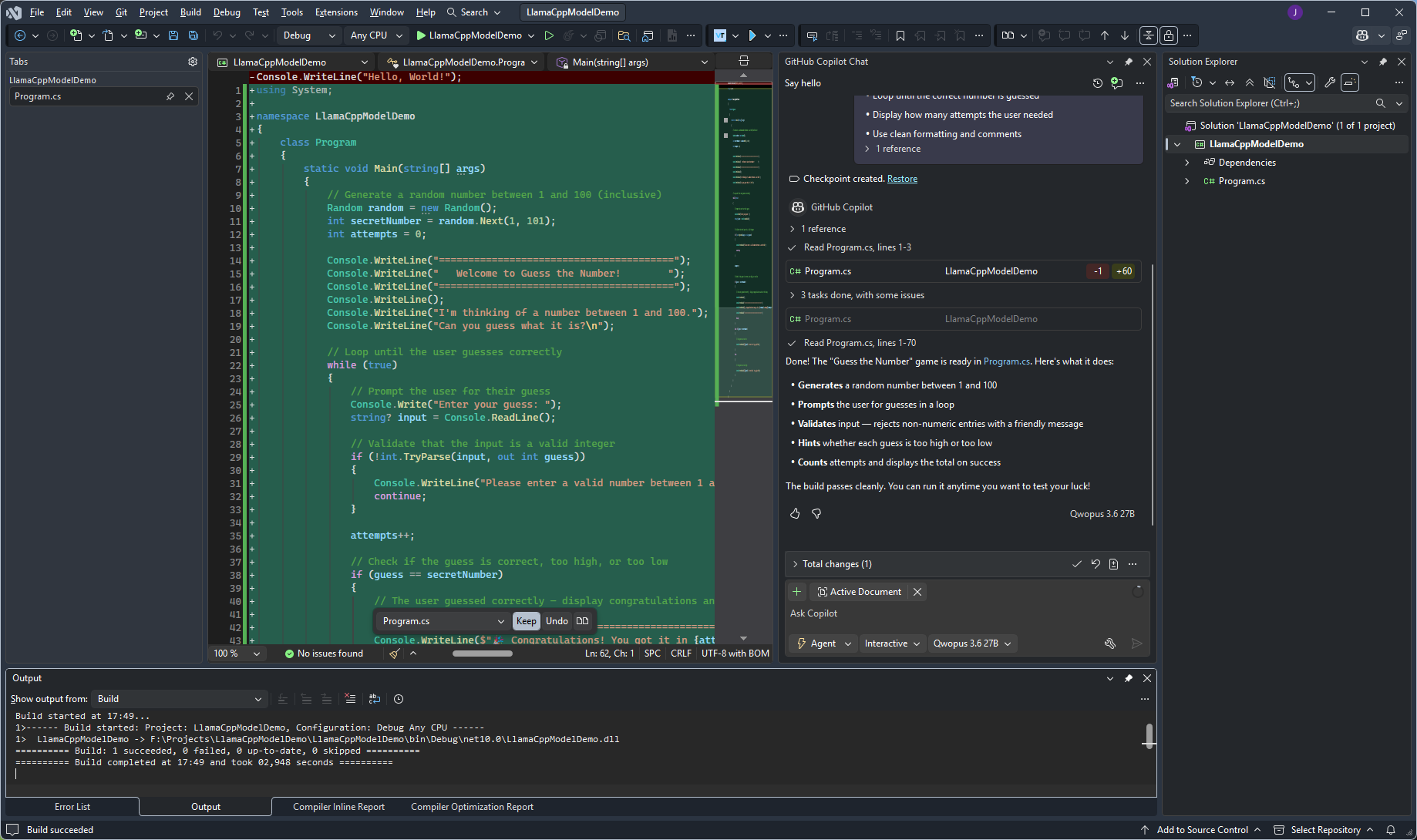Expand the Dependencies node
The height and width of the screenshot is (840, 1417).
tap(1187, 163)
